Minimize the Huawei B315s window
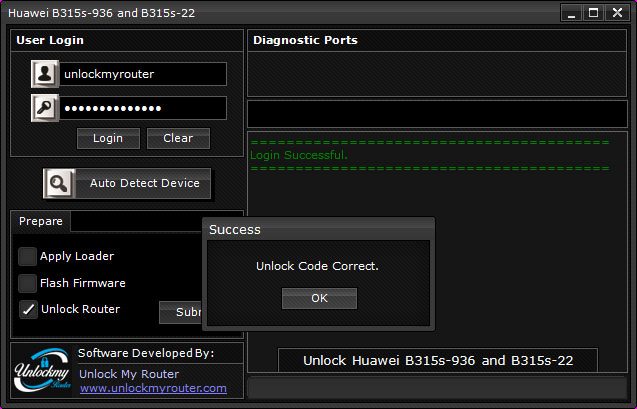 coord(571,13)
